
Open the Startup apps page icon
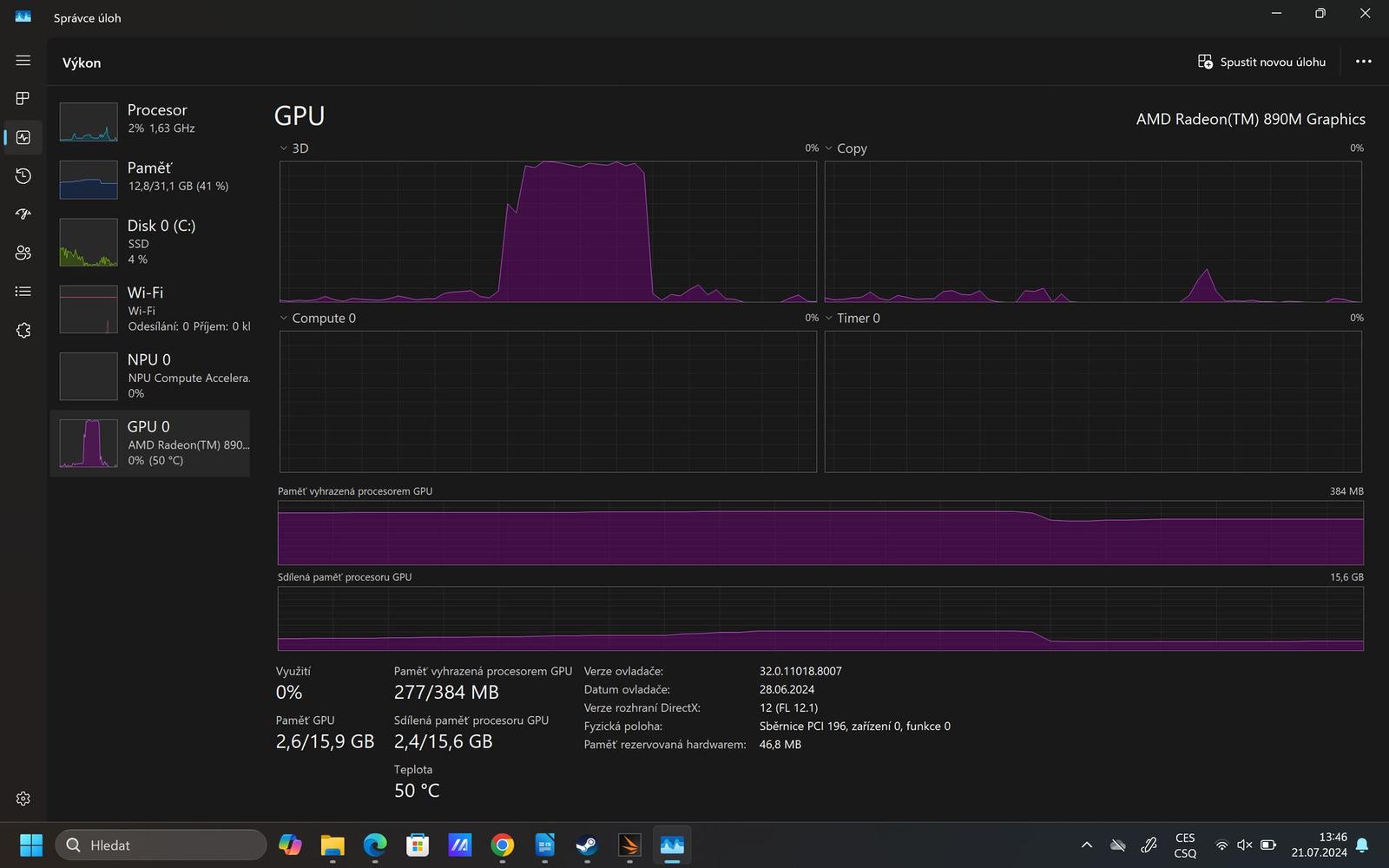[x=23, y=214]
